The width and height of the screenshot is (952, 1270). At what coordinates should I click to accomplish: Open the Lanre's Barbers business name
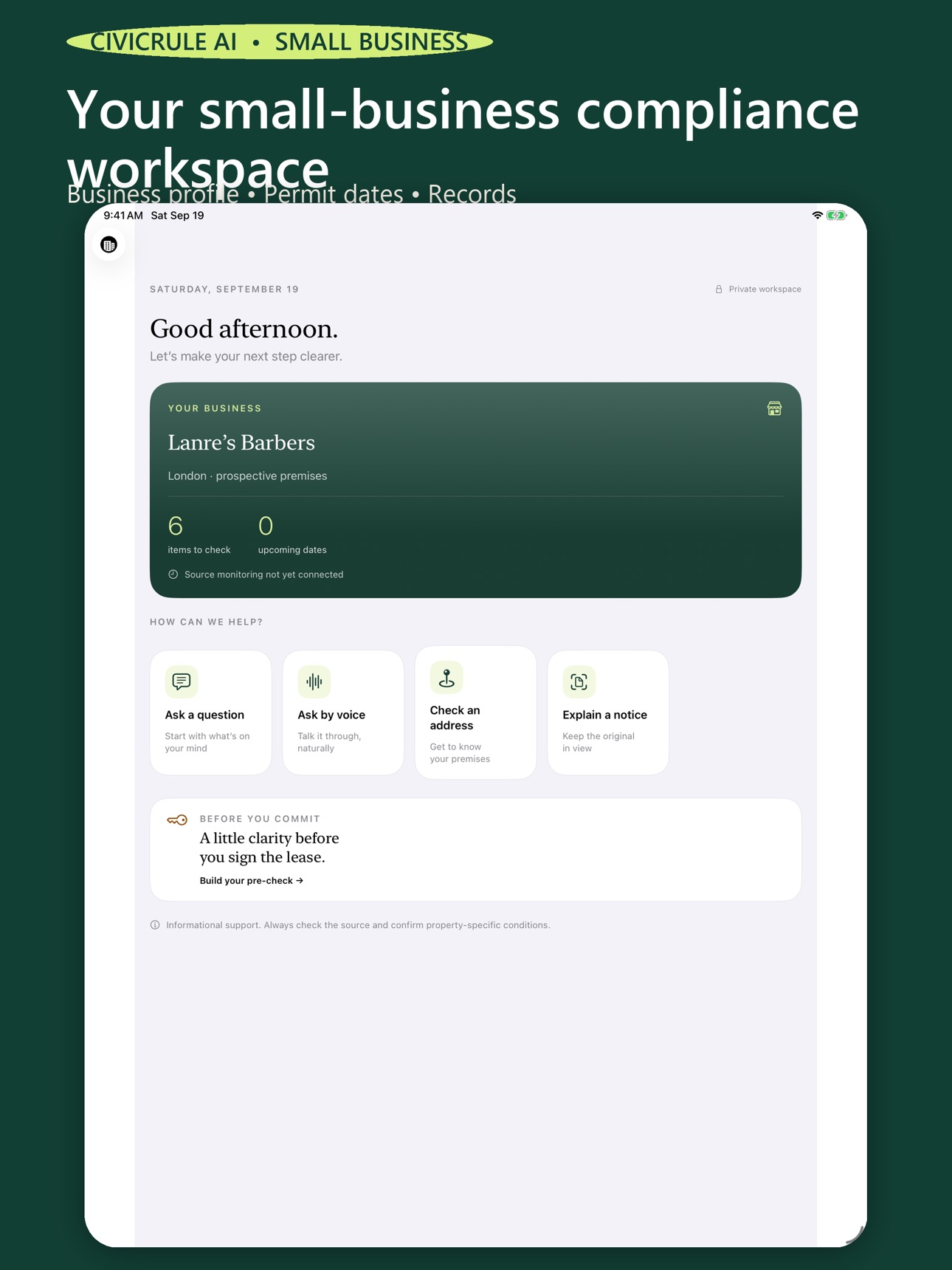[x=241, y=442]
